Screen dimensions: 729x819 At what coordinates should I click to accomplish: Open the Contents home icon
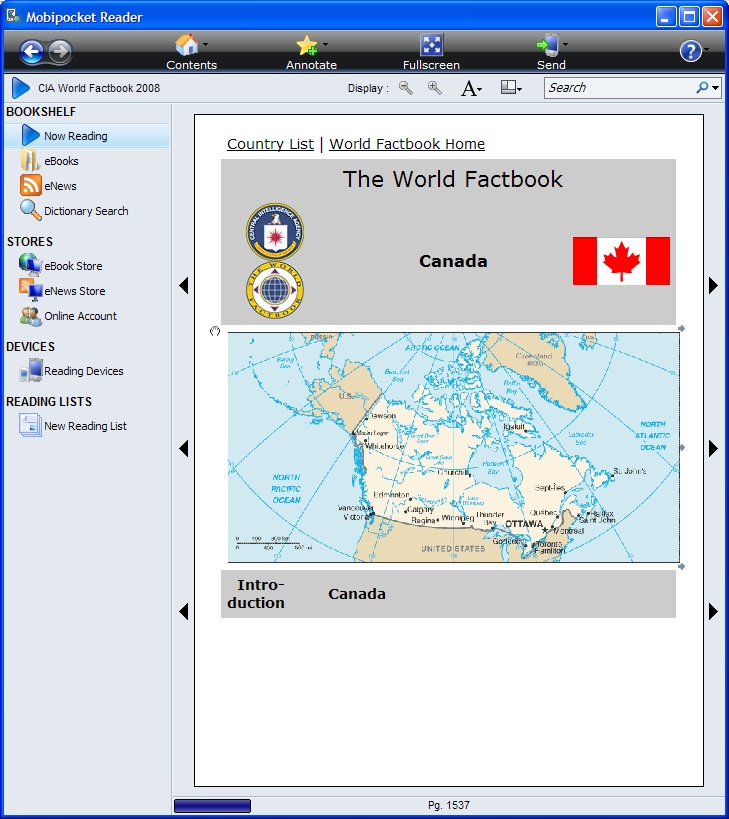coord(186,45)
